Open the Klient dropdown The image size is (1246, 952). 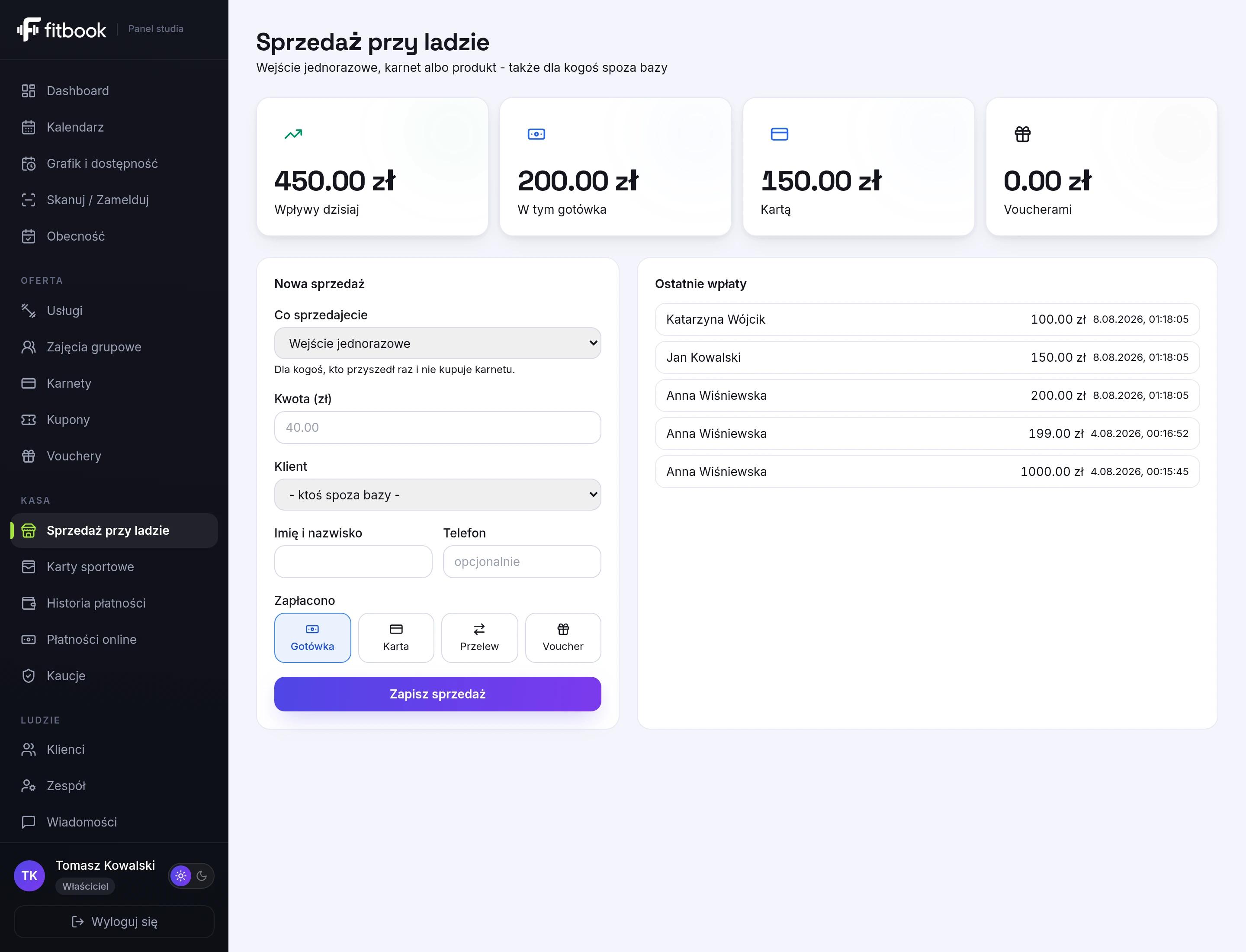click(437, 495)
